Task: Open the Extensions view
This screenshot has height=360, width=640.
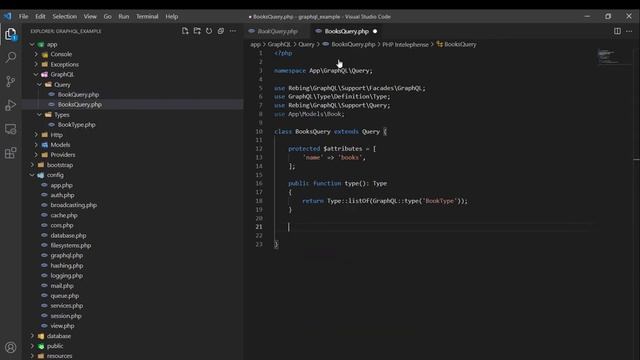Action: point(11,153)
